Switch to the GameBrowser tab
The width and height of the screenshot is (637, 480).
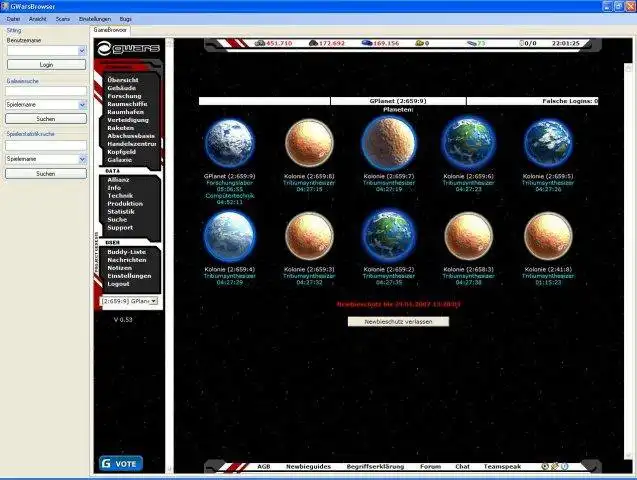pyautogui.click(x=110, y=30)
